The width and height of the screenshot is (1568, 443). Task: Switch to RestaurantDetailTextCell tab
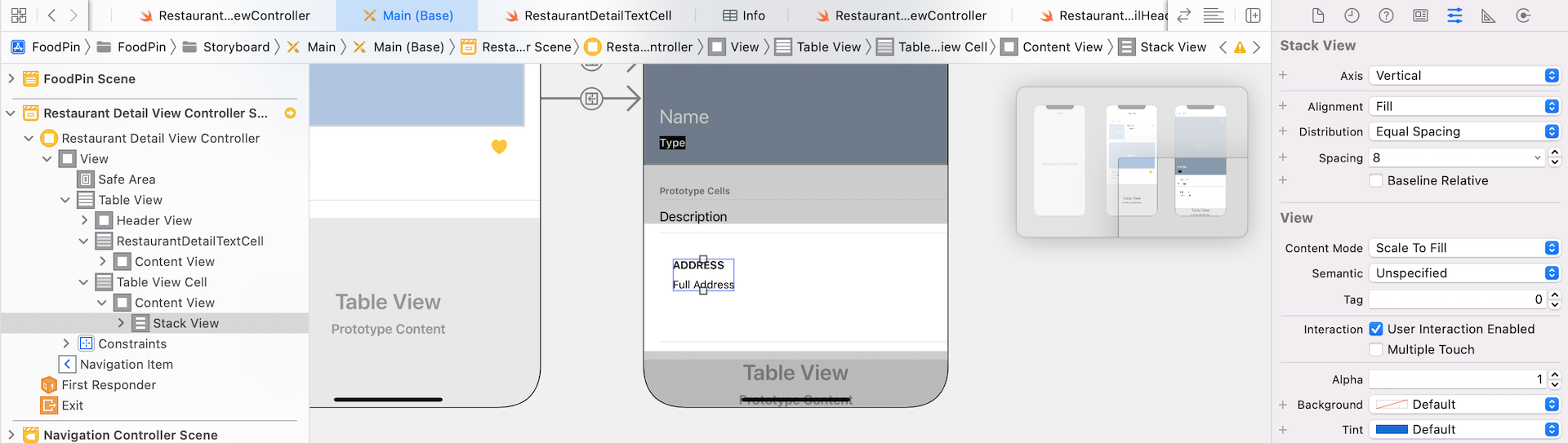pyautogui.click(x=588, y=16)
